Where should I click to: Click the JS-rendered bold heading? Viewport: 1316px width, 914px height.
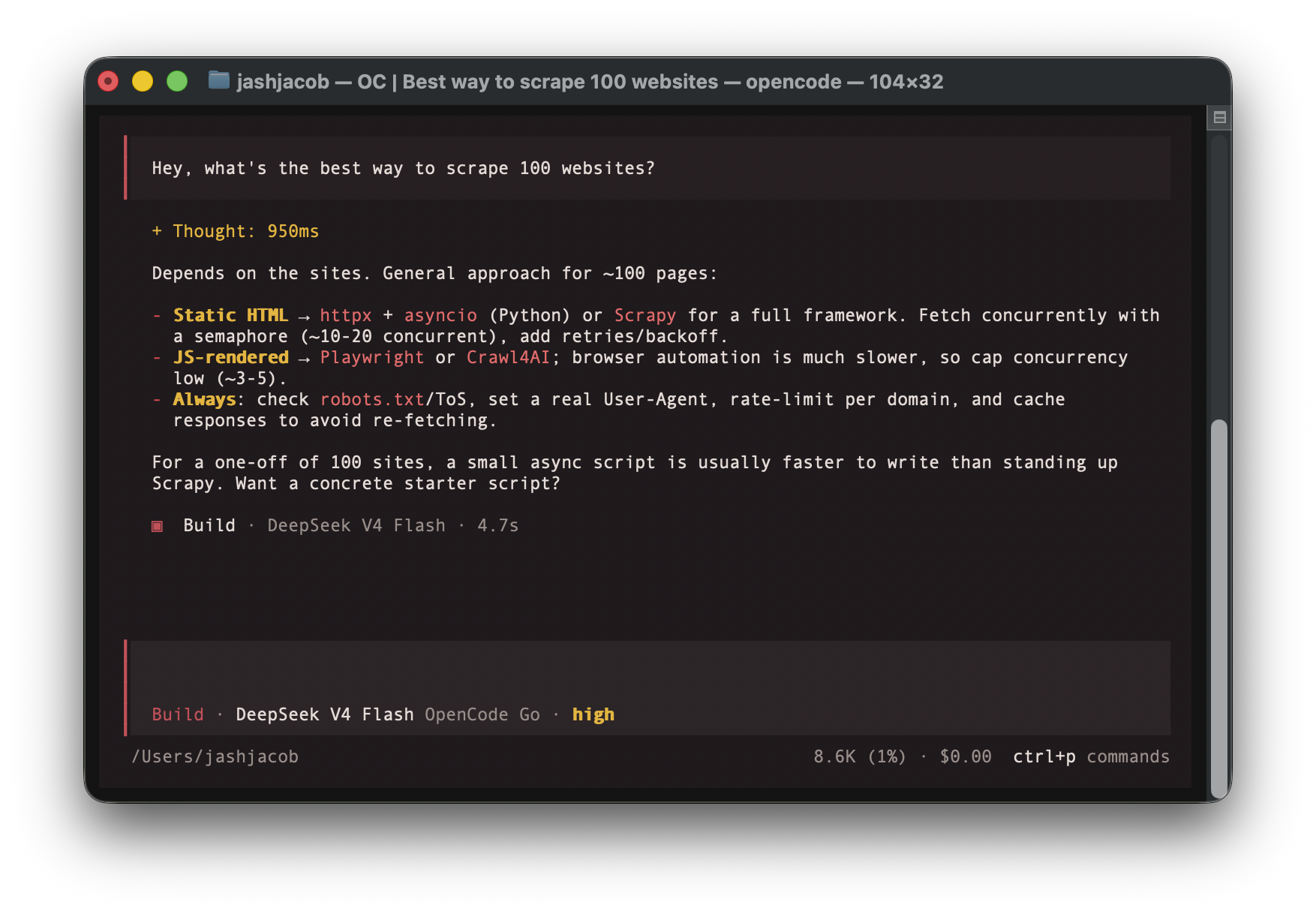(x=230, y=357)
